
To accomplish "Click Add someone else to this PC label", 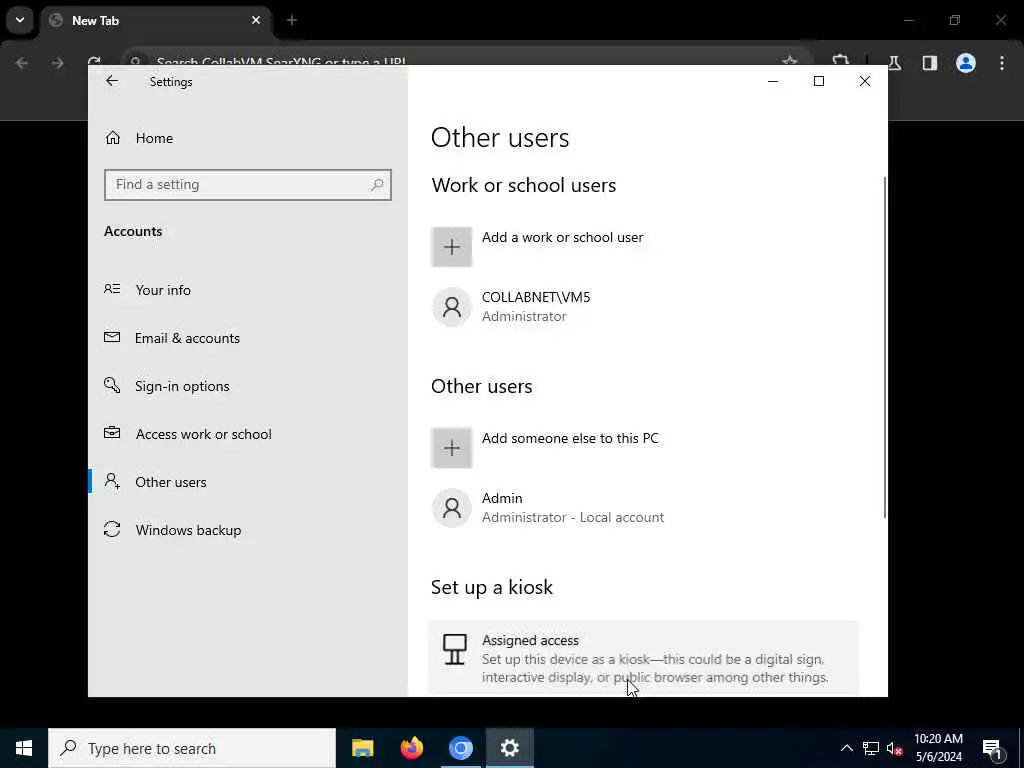I will pos(570,439).
